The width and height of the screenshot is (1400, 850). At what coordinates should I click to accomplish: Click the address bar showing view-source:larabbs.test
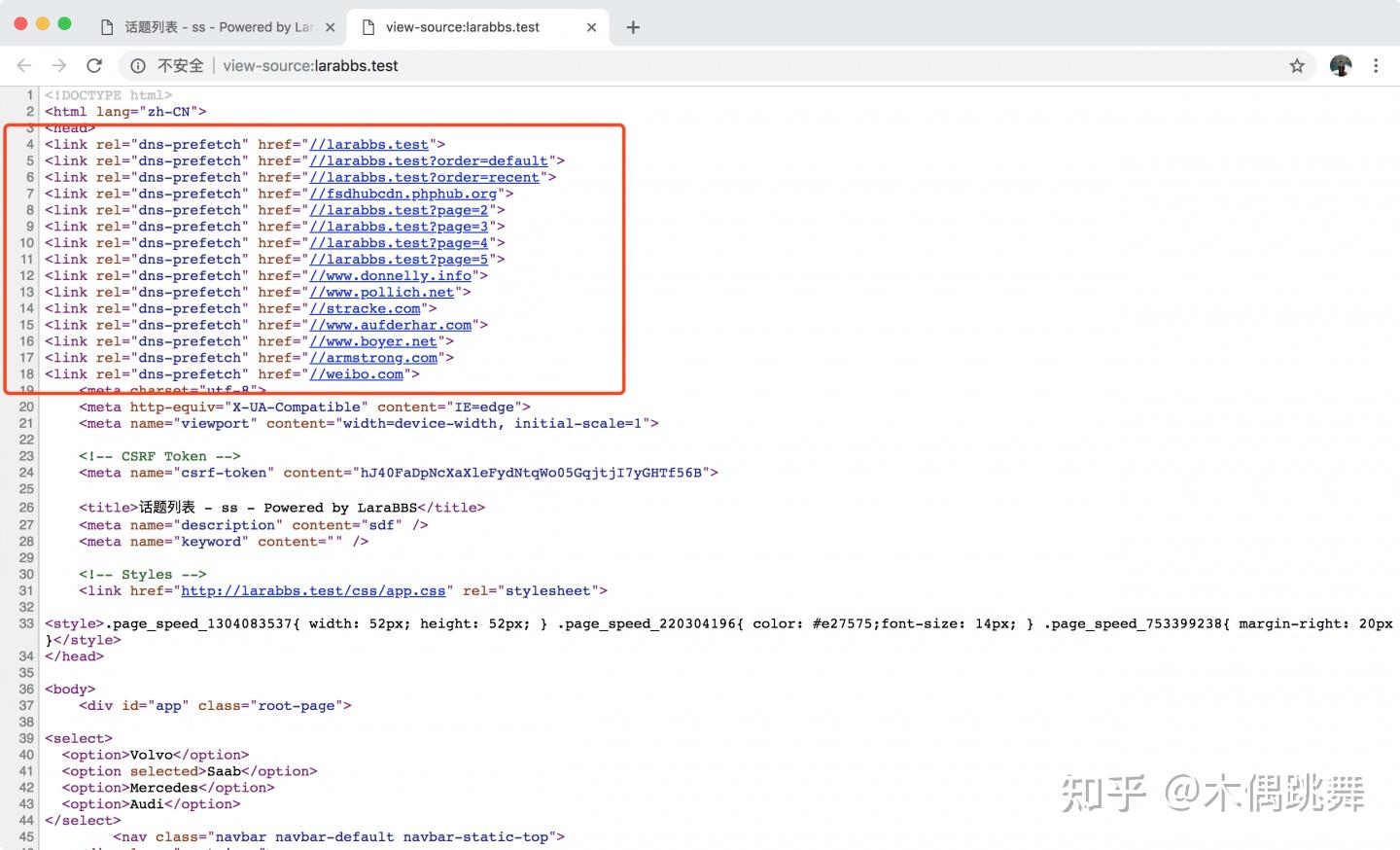pyautogui.click(x=310, y=65)
